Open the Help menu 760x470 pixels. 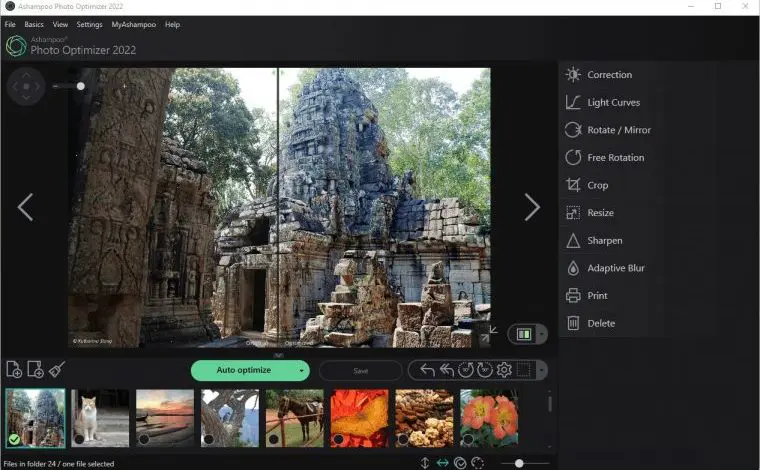coord(172,24)
